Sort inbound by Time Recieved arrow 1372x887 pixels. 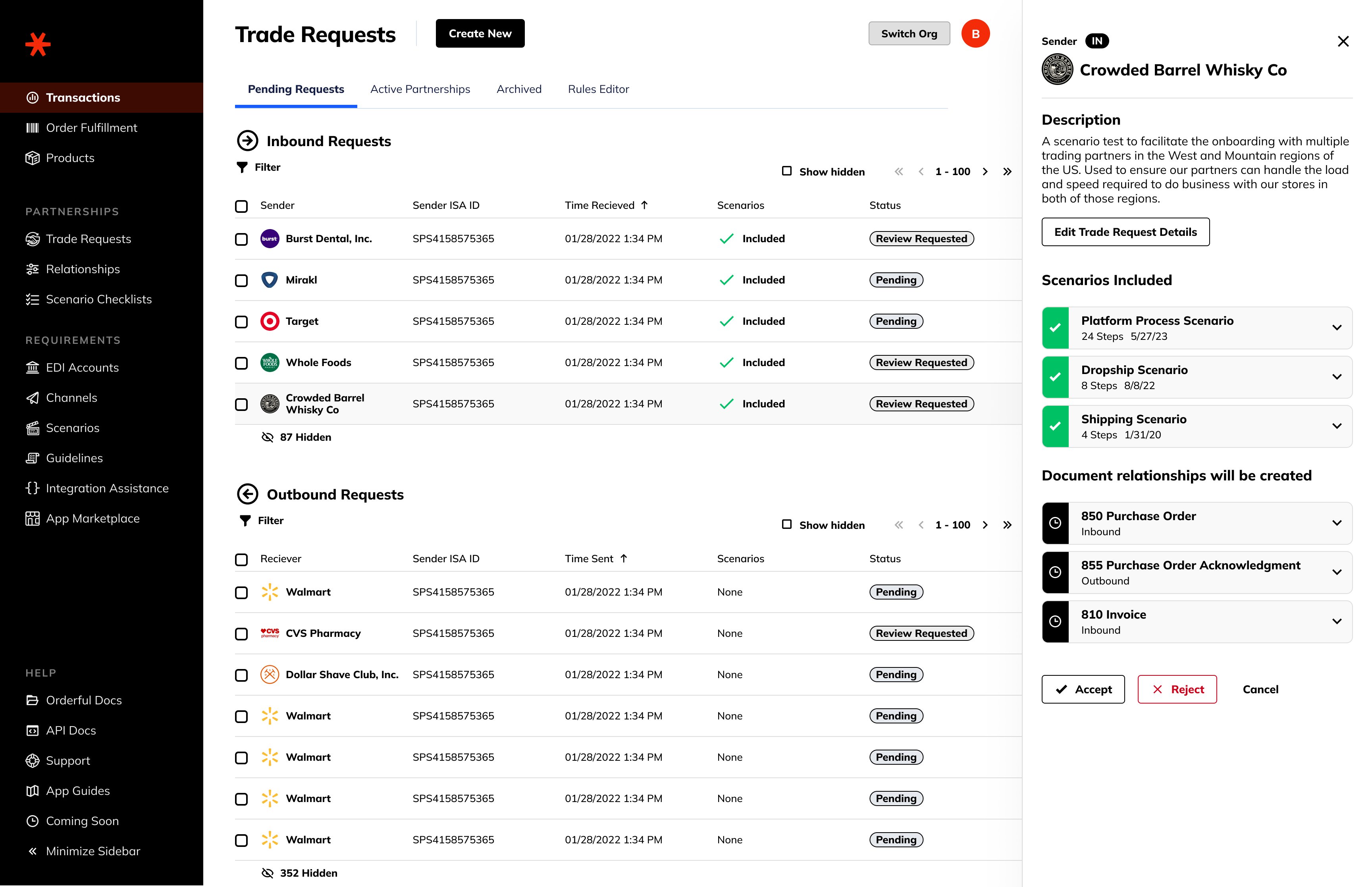[x=644, y=205]
